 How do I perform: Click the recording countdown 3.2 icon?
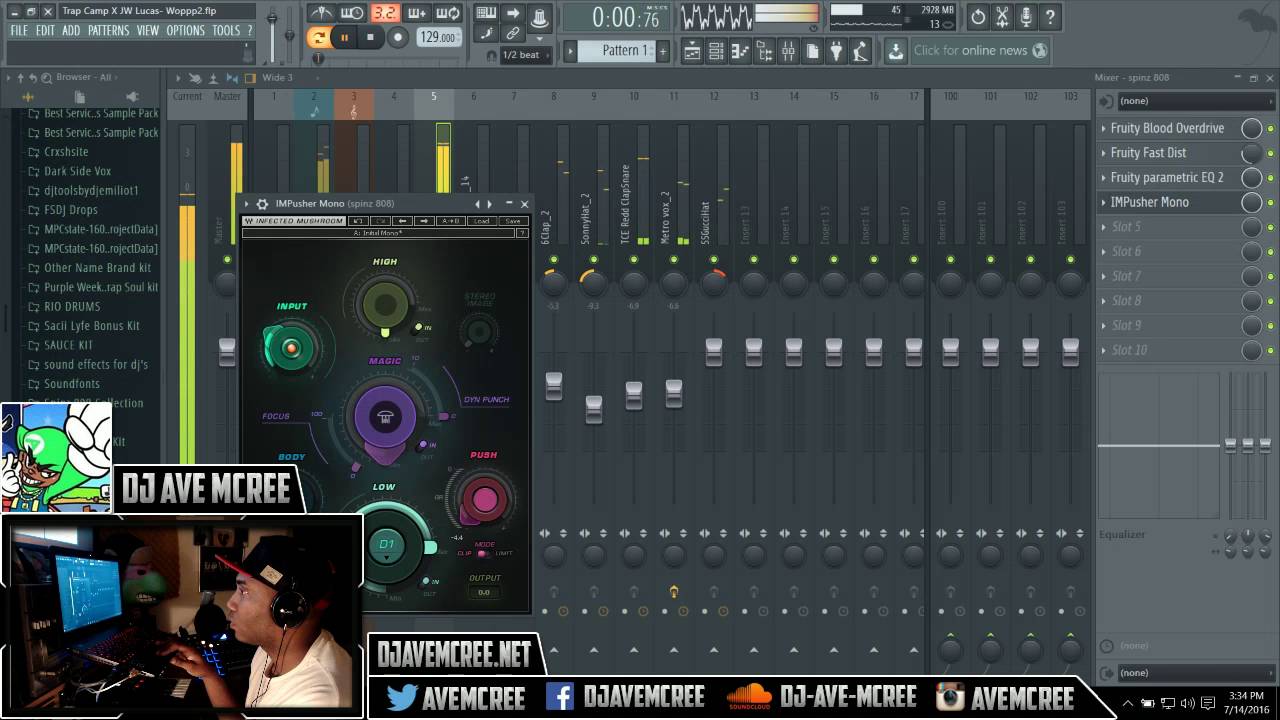[384, 13]
